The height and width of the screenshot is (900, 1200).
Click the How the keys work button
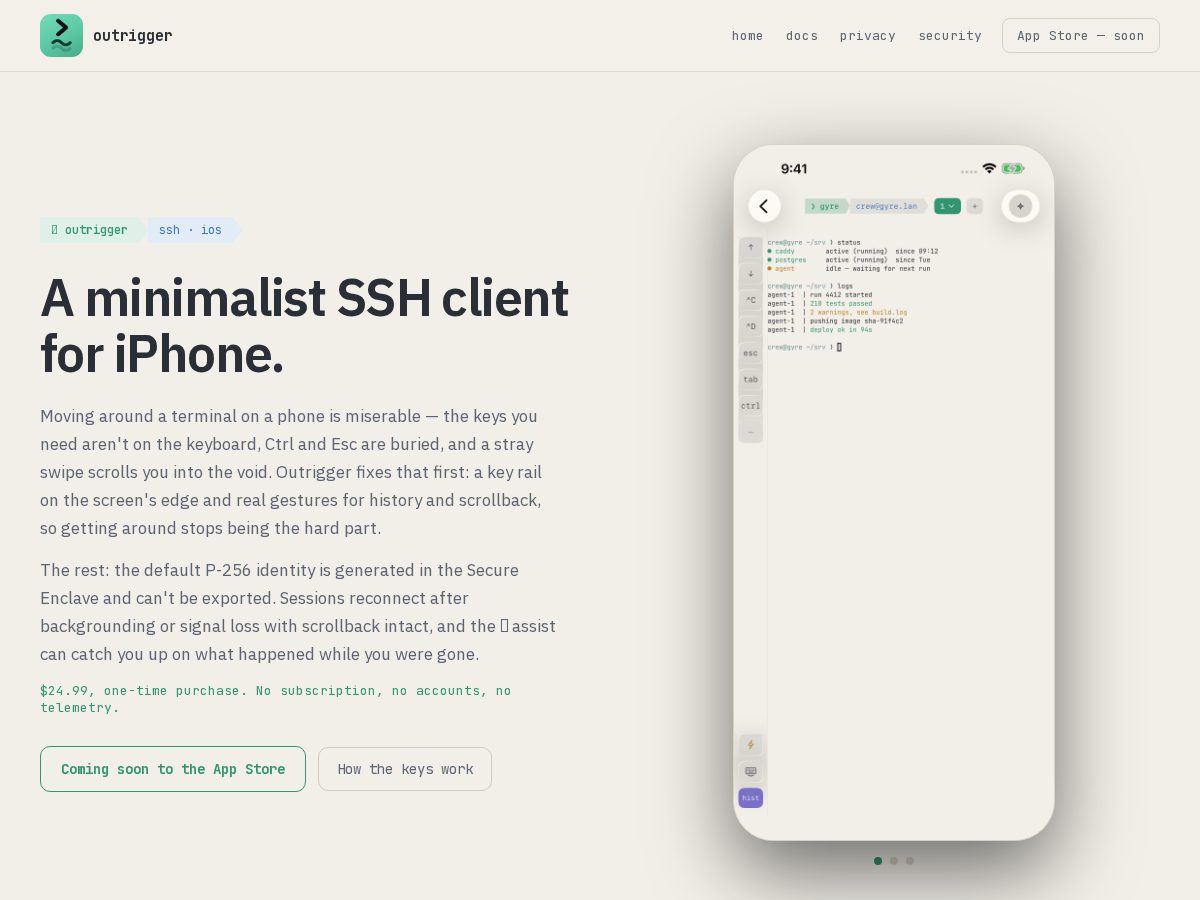pos(405,769)
